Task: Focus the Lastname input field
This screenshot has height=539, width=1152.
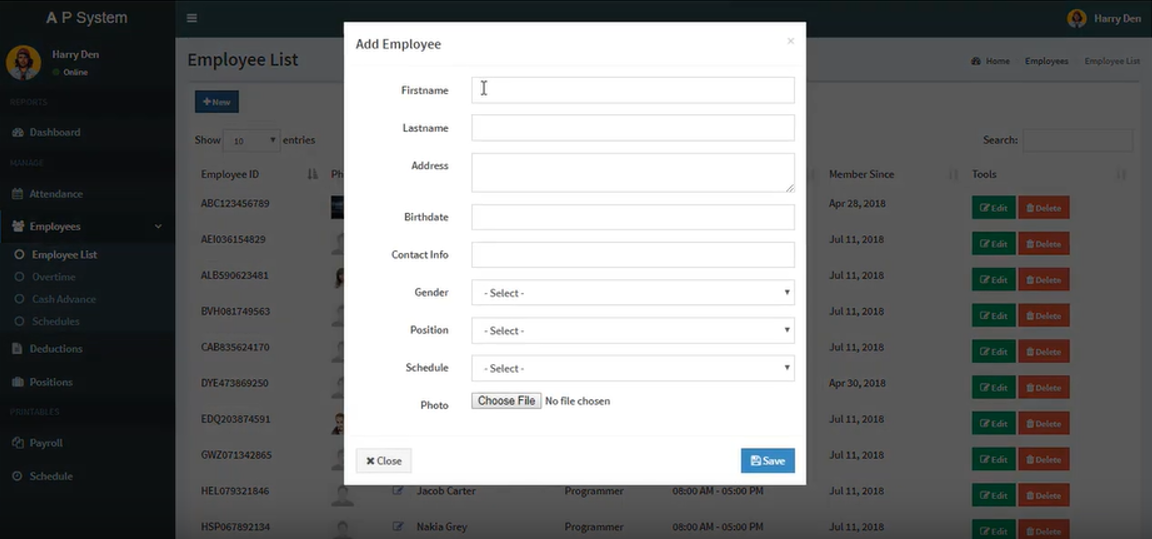Action: coord(633,128)
